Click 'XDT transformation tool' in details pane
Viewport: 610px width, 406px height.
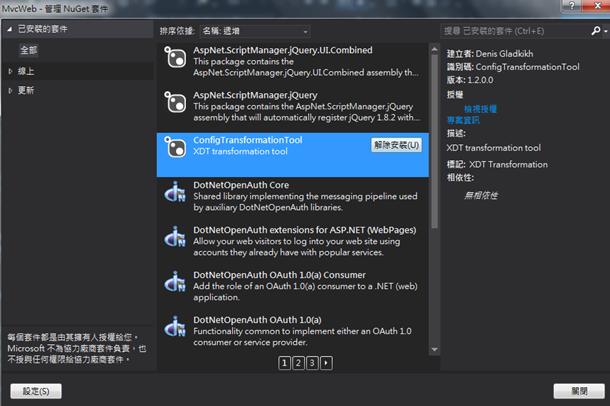coord(494,148)
